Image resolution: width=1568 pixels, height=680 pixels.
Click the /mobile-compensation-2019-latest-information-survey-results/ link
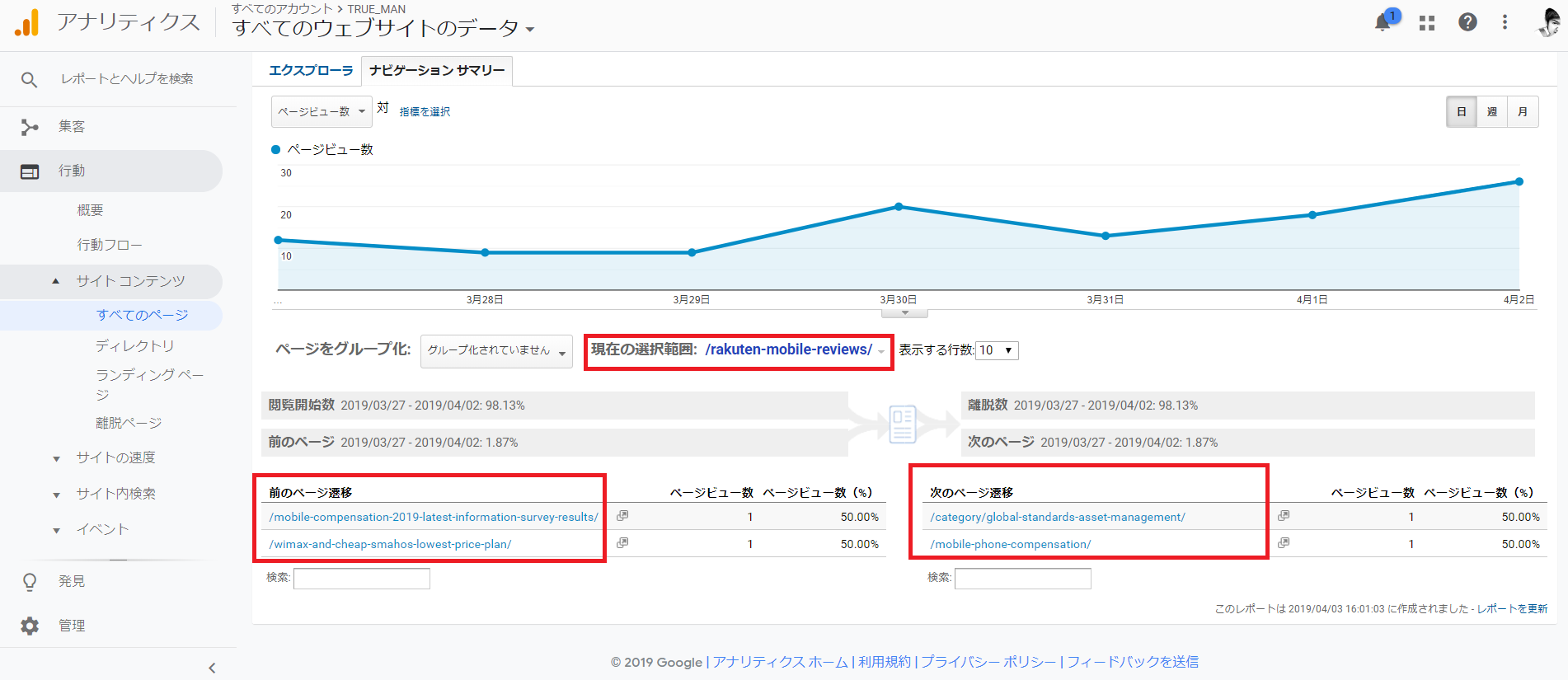coord(434,517)
